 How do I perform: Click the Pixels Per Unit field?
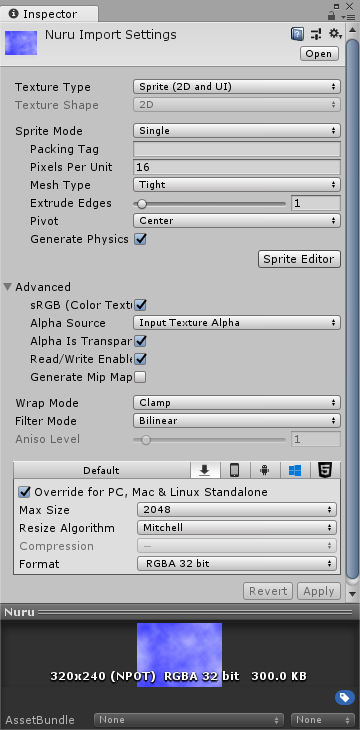tap(237, 167)
